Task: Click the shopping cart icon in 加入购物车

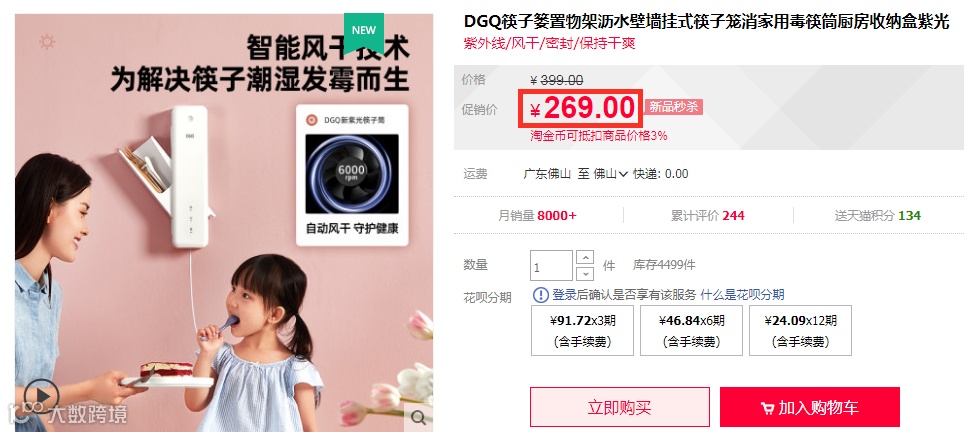Action: click(768, 408)
